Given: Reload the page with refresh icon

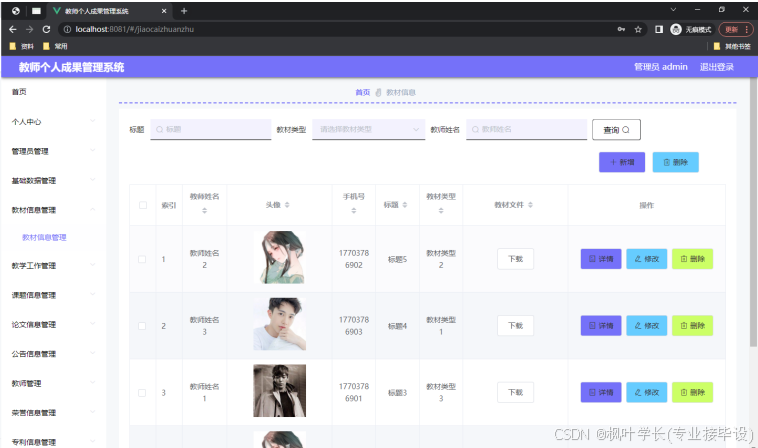Looking at the screenshot, I should [x=46, y=29].
